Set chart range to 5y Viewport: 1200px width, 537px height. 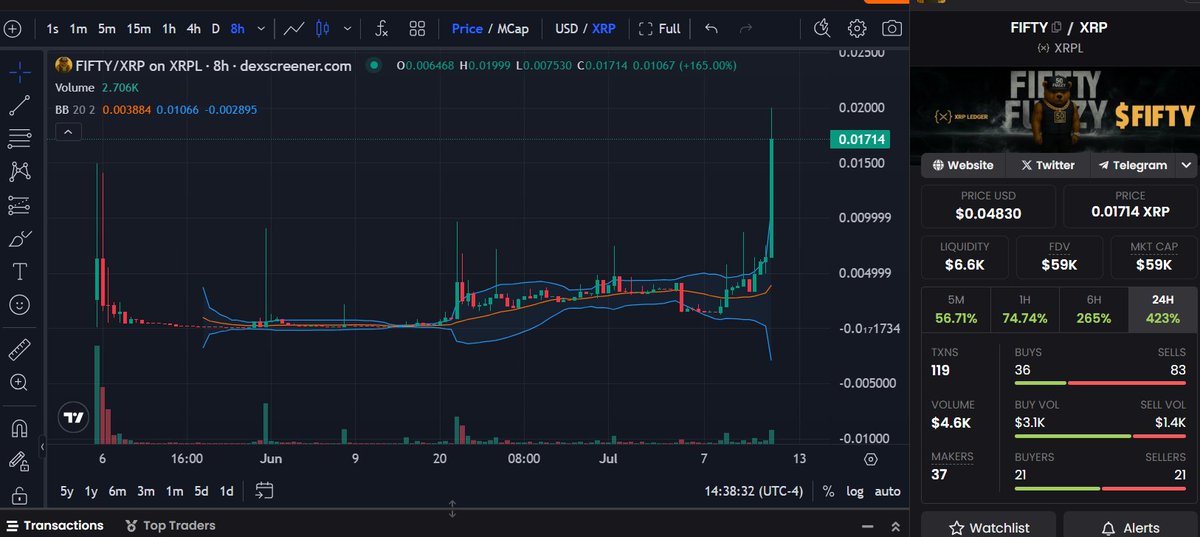click(66, 491)
